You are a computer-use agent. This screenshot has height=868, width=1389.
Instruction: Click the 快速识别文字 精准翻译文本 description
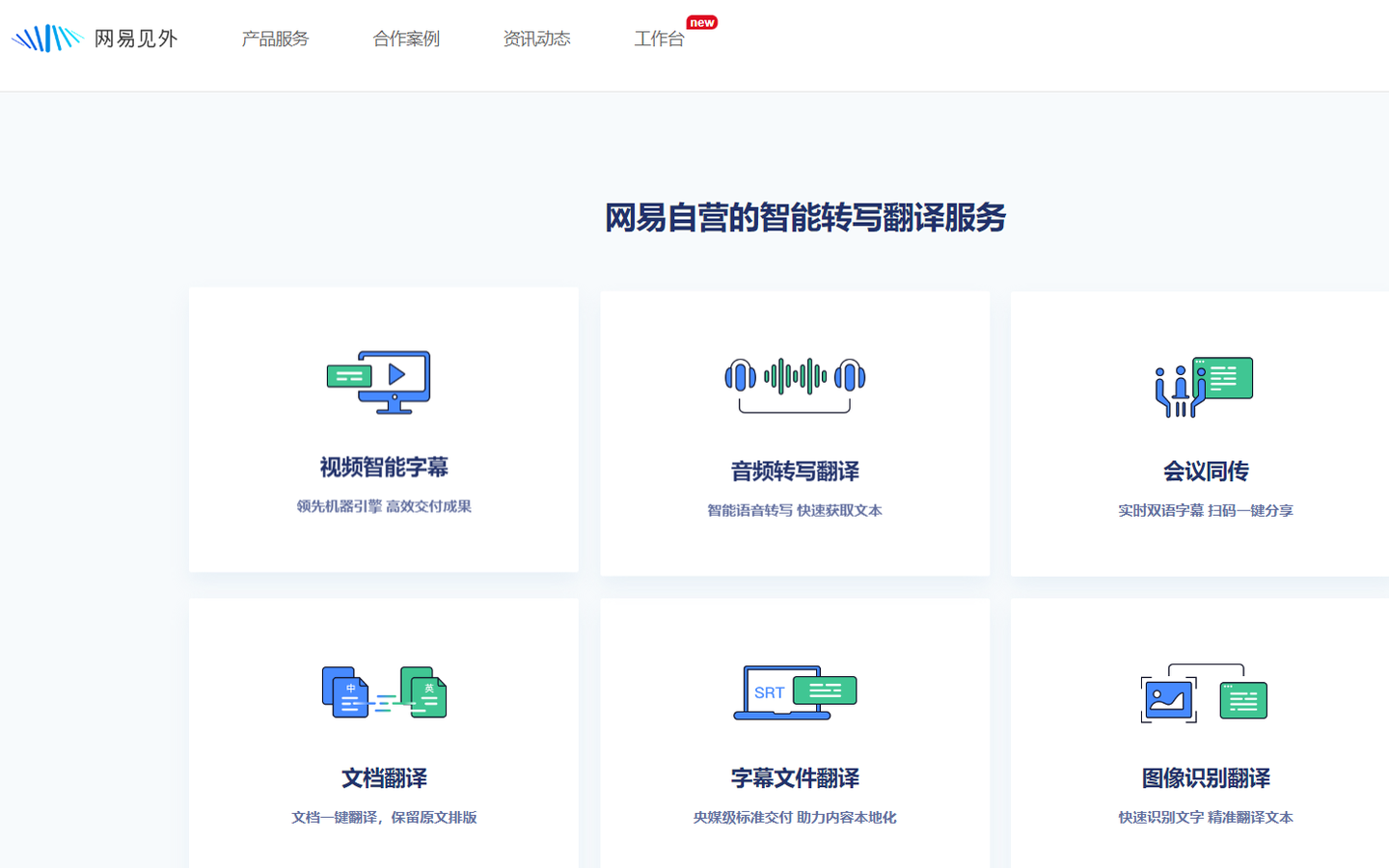click(1206, 817)
